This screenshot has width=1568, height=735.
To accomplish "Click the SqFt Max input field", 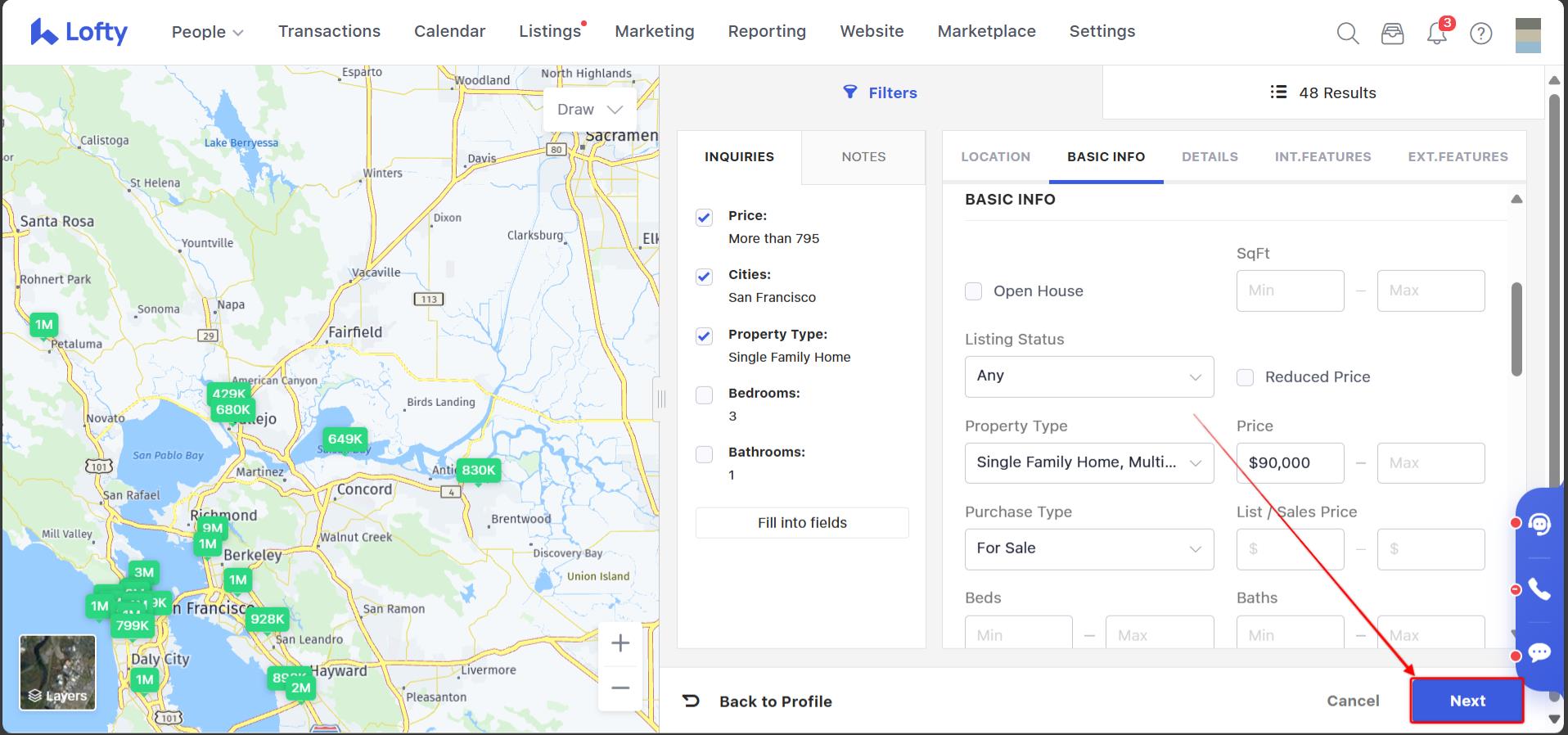I will point(1431,291).
